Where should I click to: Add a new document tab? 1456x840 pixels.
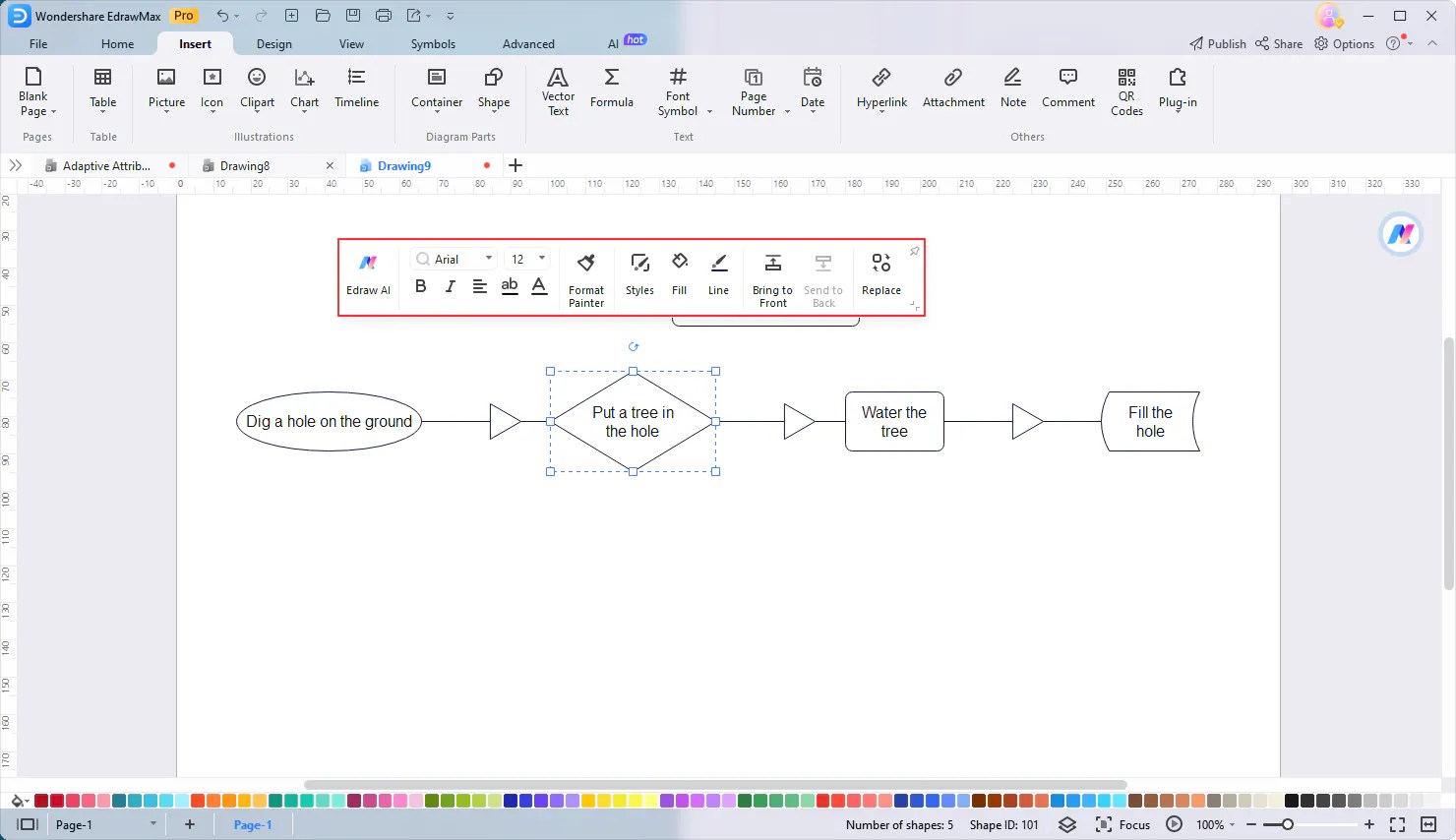tap(516, 165)
